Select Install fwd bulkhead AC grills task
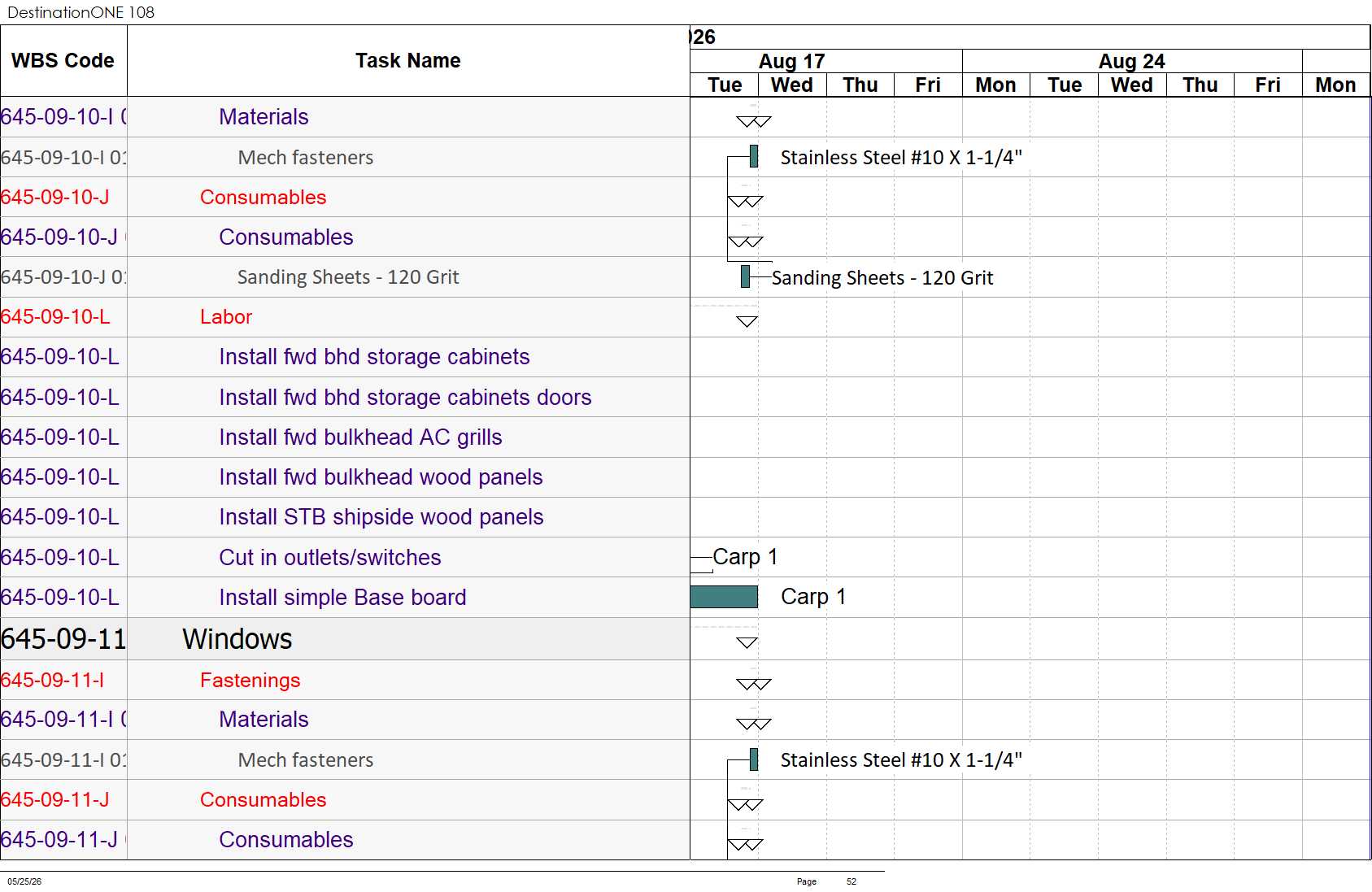Screen dimensions: 1372x892 360,437
